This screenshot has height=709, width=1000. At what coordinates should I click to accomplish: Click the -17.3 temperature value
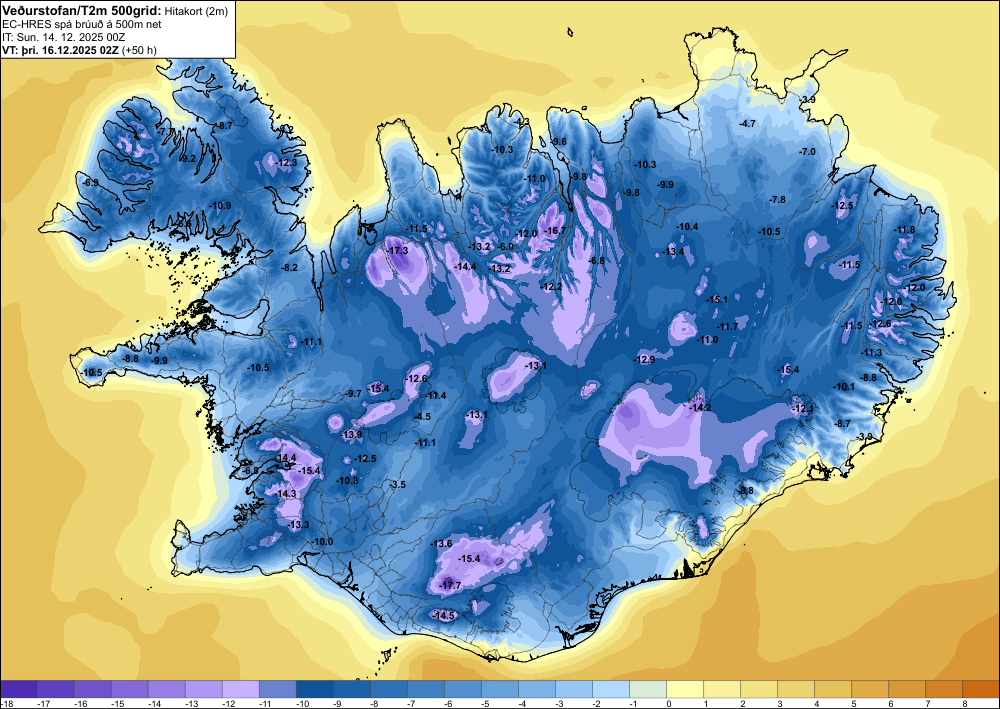click(x=398, y=251)
